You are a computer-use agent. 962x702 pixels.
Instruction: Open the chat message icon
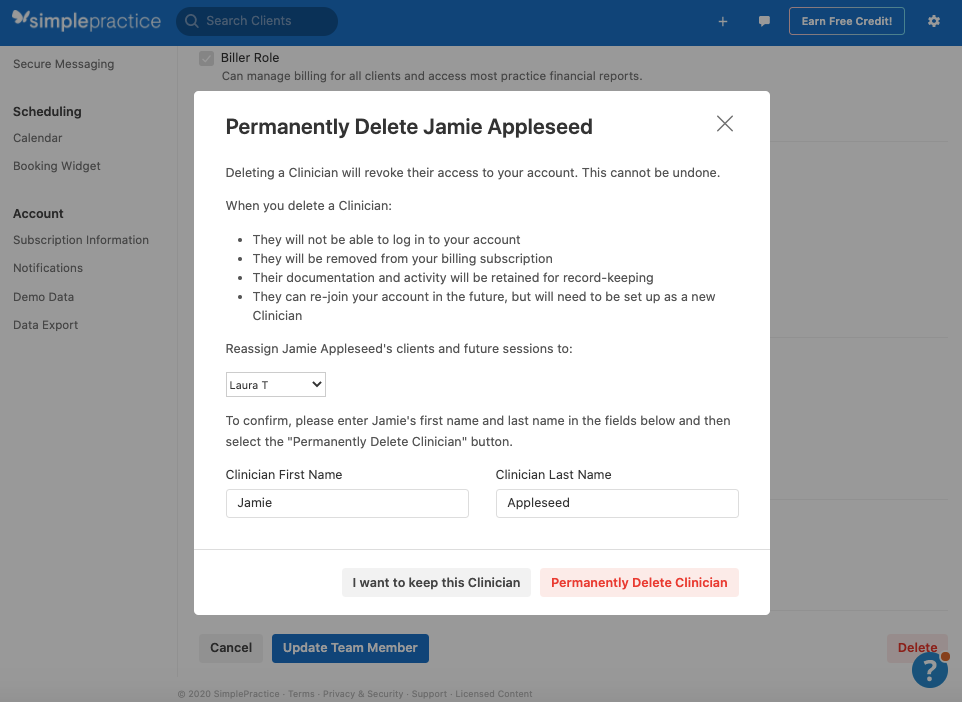coord(764,20)
